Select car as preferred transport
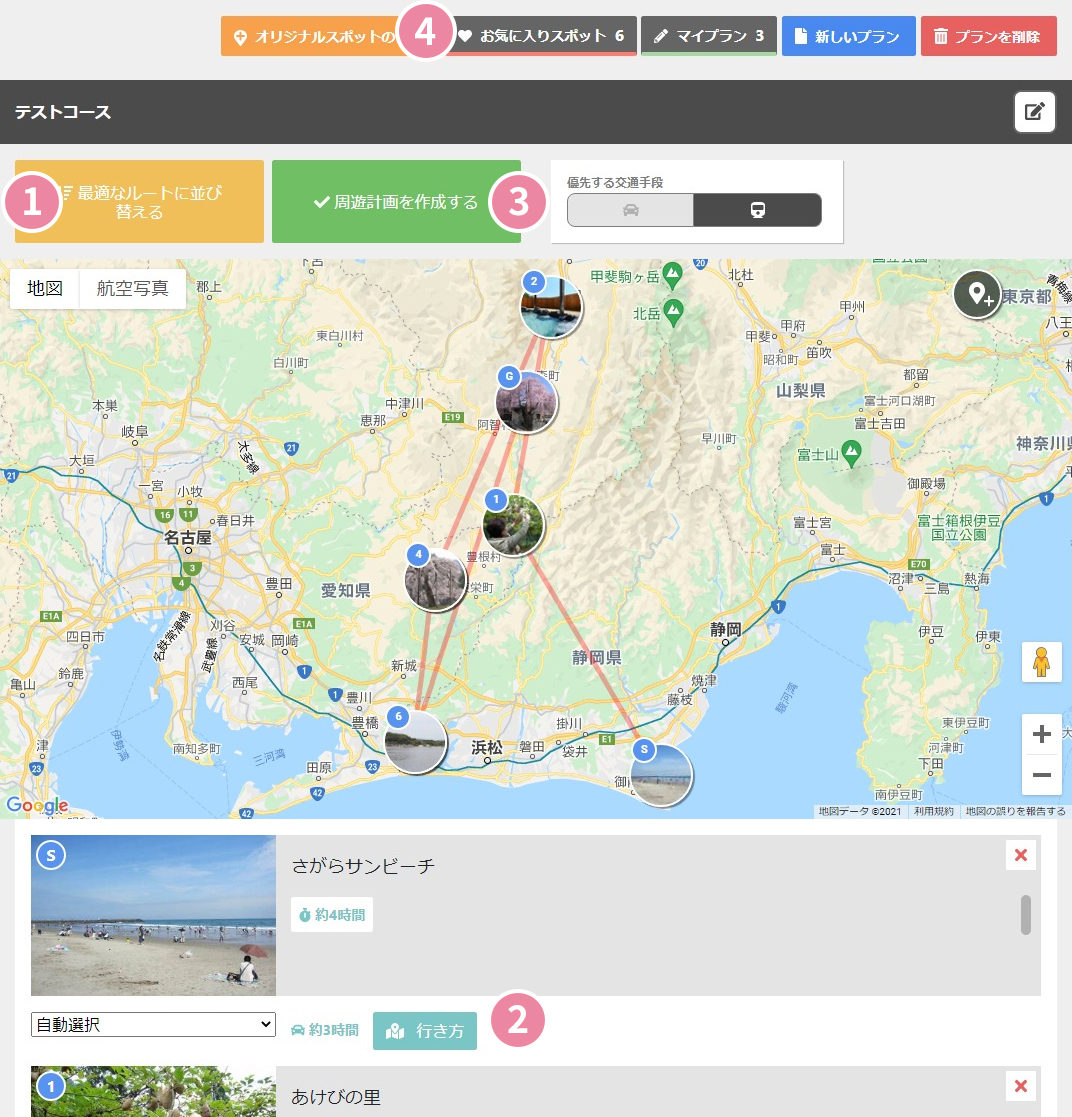Image resolution: width=1072 pixels, height=1117 pixels. click(630, 210)
